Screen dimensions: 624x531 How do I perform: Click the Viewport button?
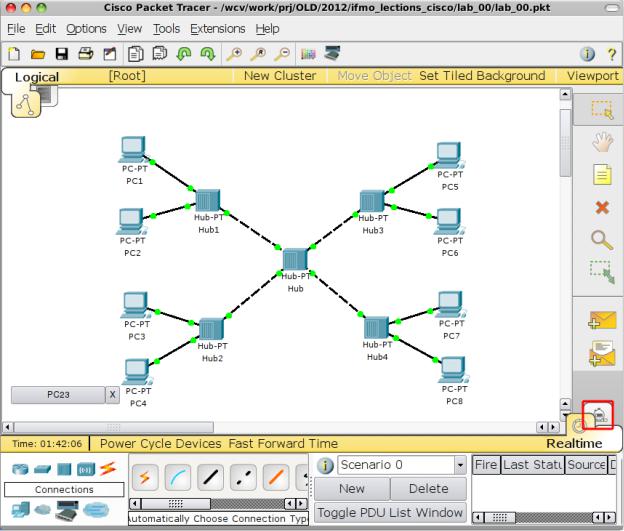[x=593, y=76]
